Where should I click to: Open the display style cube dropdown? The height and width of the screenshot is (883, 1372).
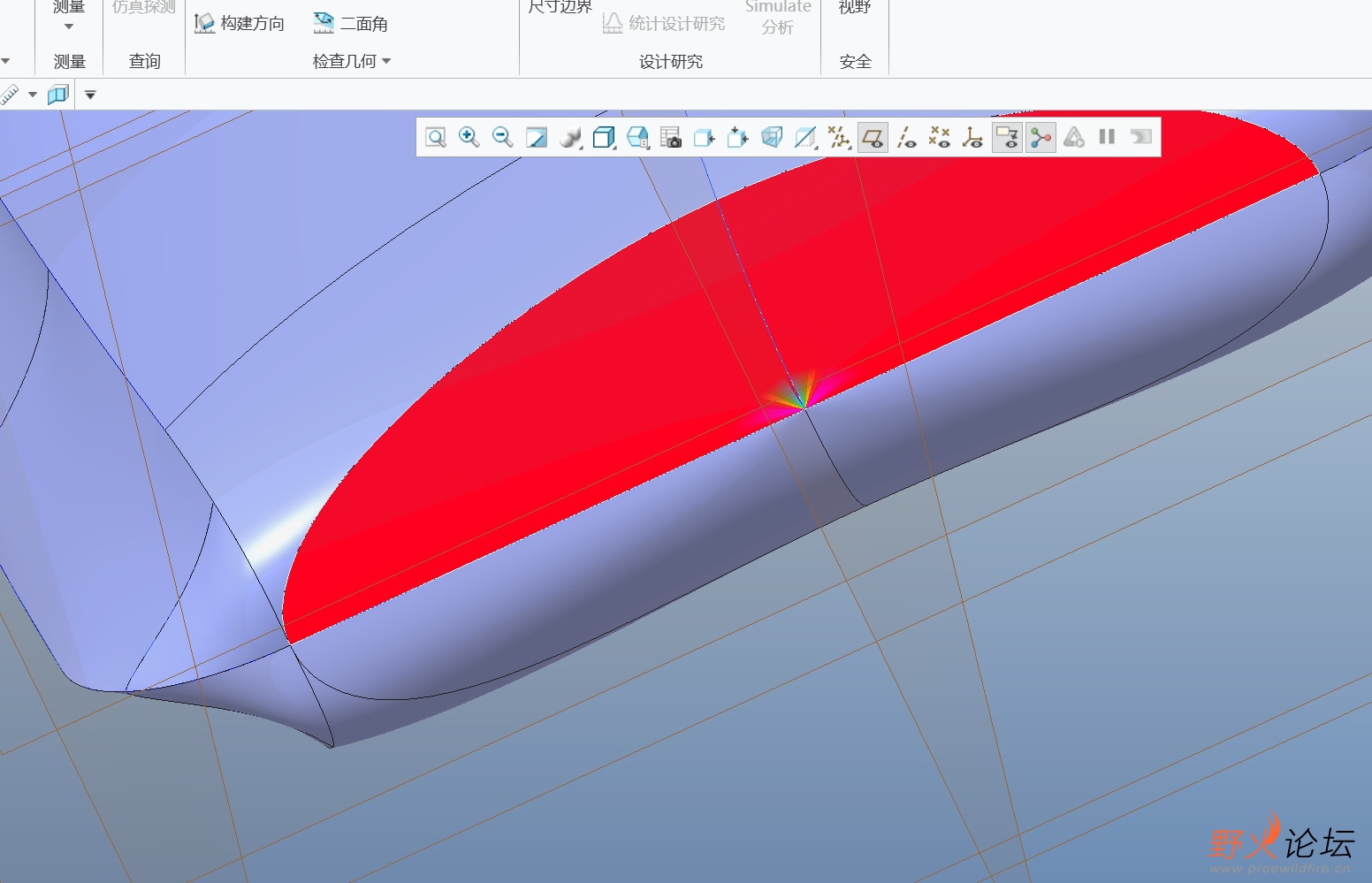pos(604,137)
